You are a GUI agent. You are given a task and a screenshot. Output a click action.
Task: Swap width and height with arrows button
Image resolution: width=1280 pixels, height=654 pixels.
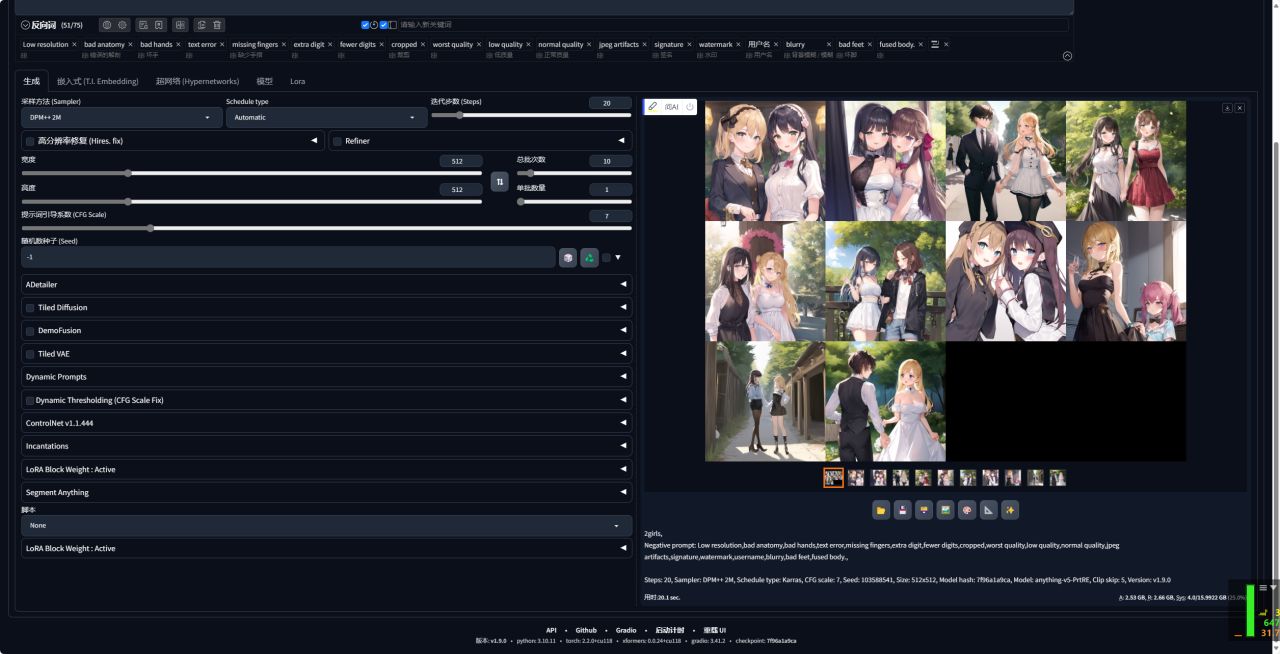[500, 181]
